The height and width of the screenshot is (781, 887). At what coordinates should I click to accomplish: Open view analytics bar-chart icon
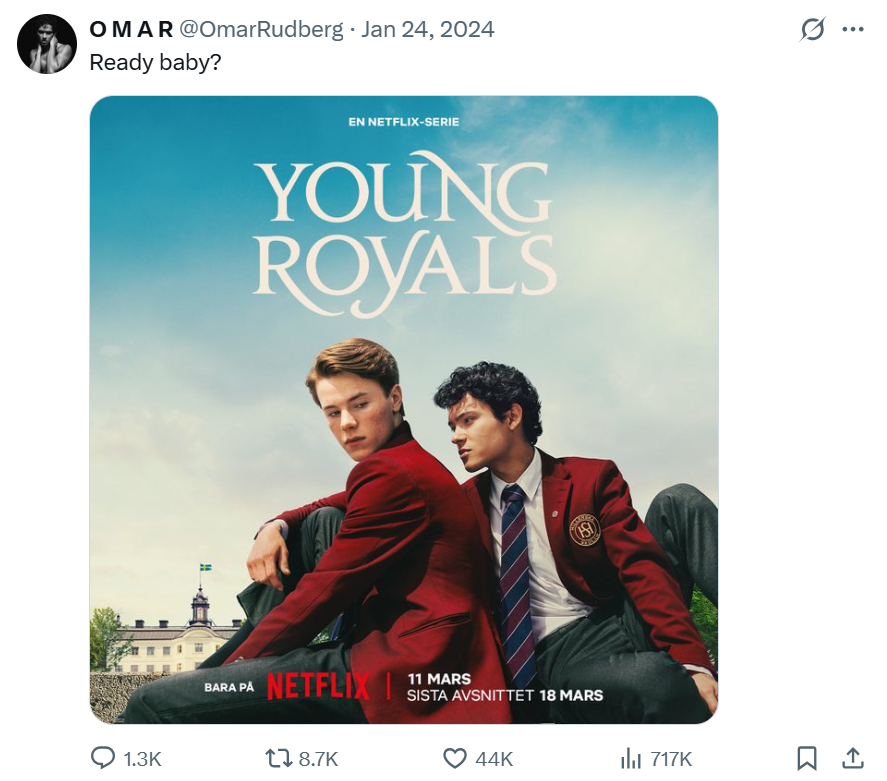630,759
